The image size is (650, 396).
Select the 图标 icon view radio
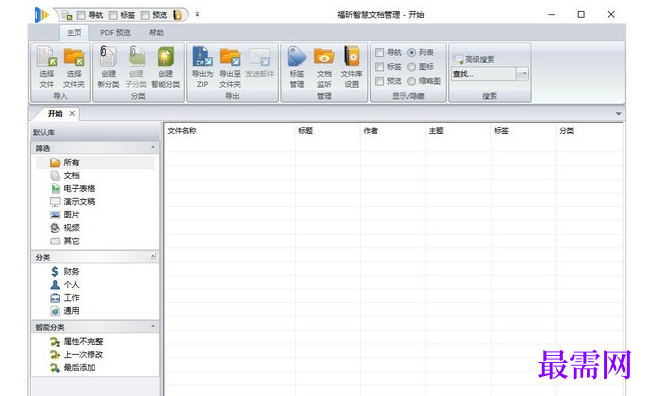pos(411,67)
